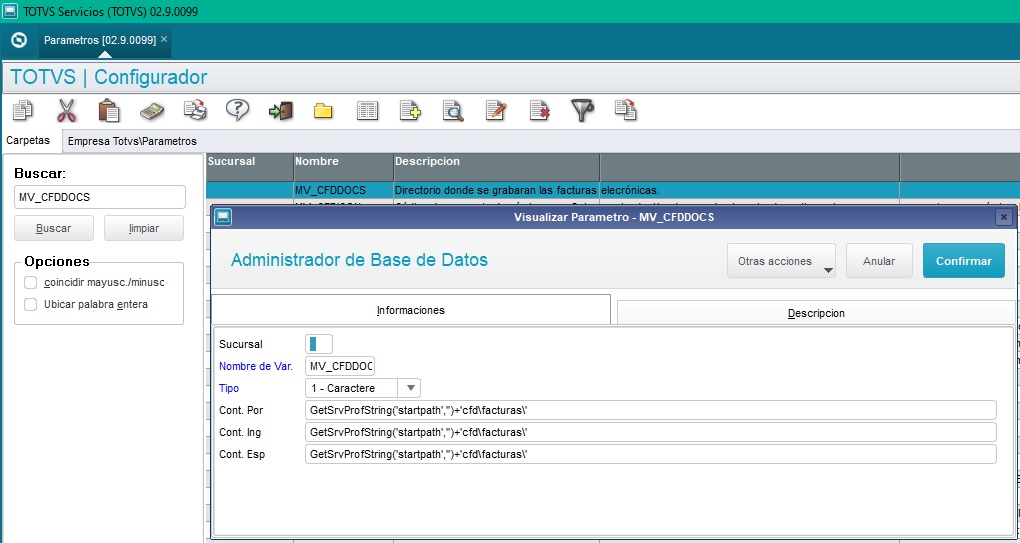Click the TOTVS round logo icon
The height and width of the screenshot is (543, 1020).
pyautogui.click(x=19, y=40)
